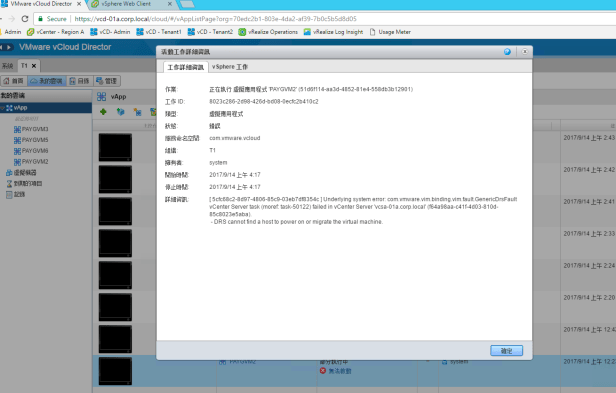Click console thumbnail in the 2:41 row

pos(115,211)
